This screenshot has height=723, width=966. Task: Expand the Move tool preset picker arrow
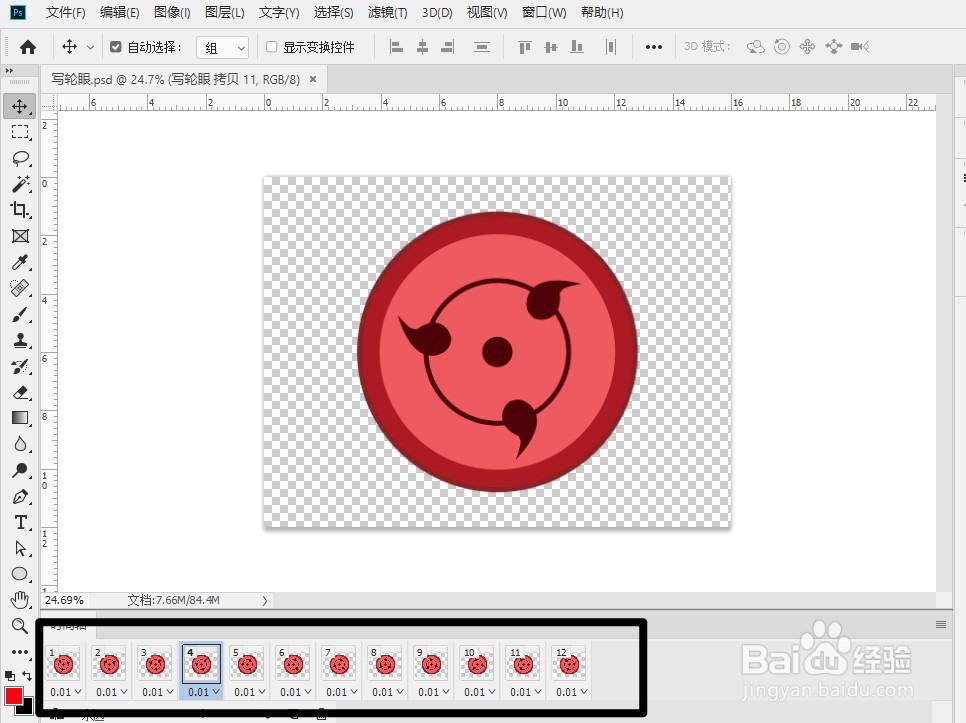90,47
